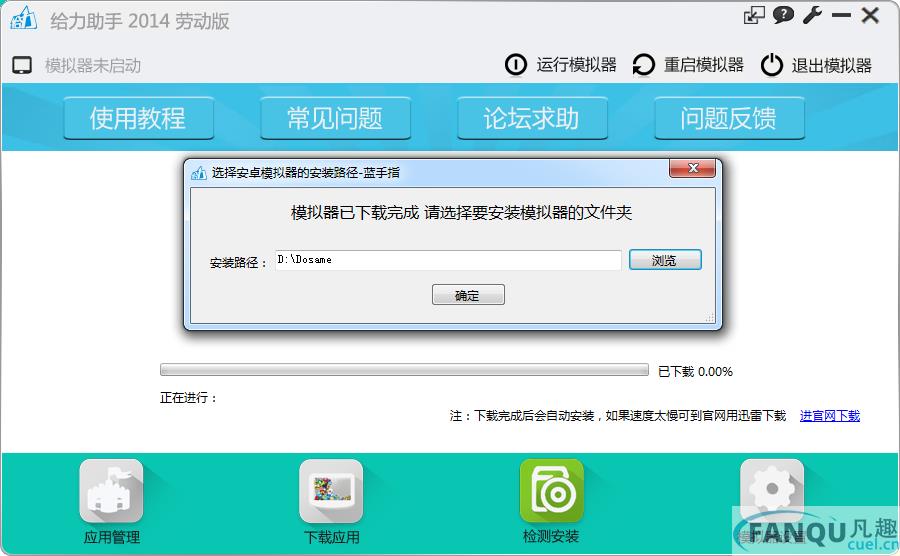The height and width of the screenshot is (556, 900).
Task: Click the 检测安装 label
Action: tap(551, 536)
